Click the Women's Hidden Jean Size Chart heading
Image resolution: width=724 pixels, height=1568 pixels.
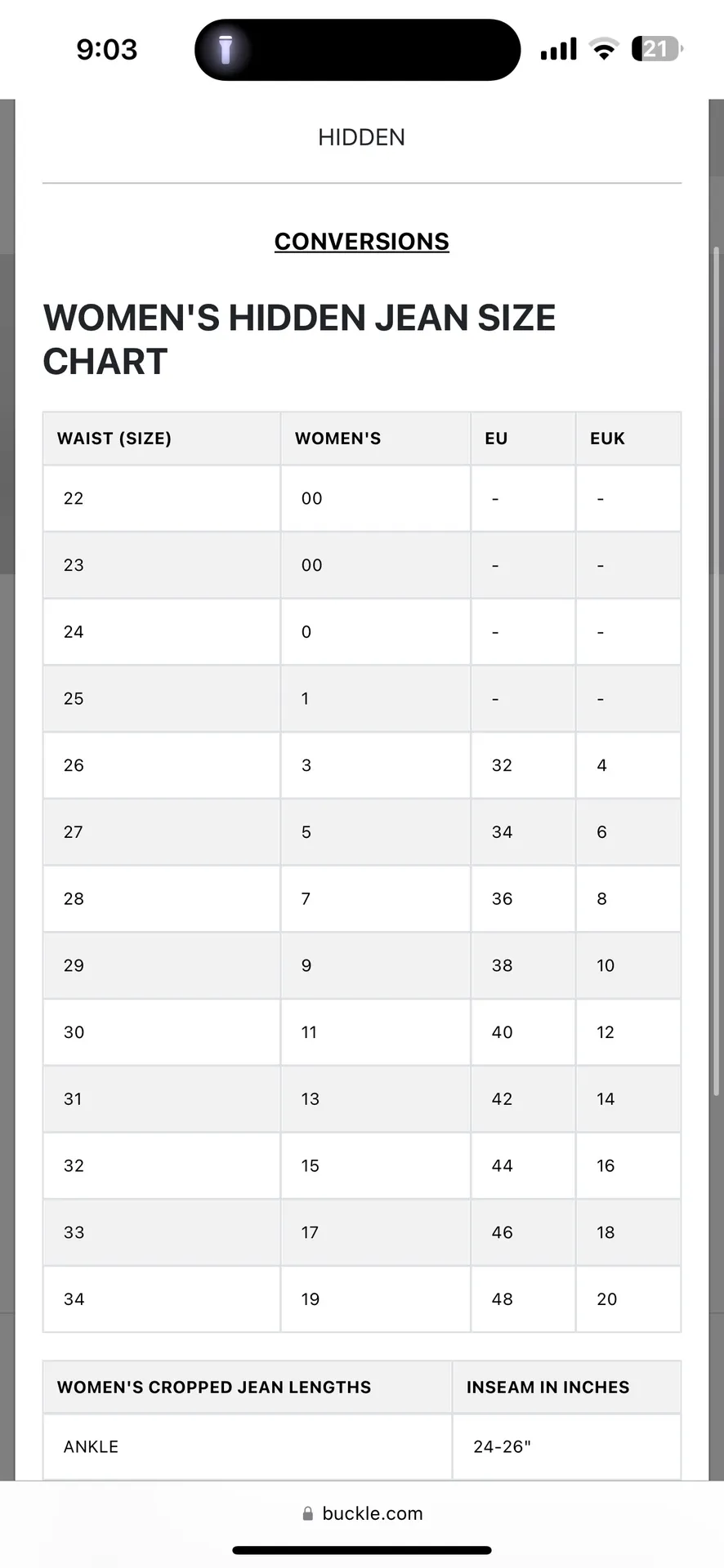click(x=299, y=339)
